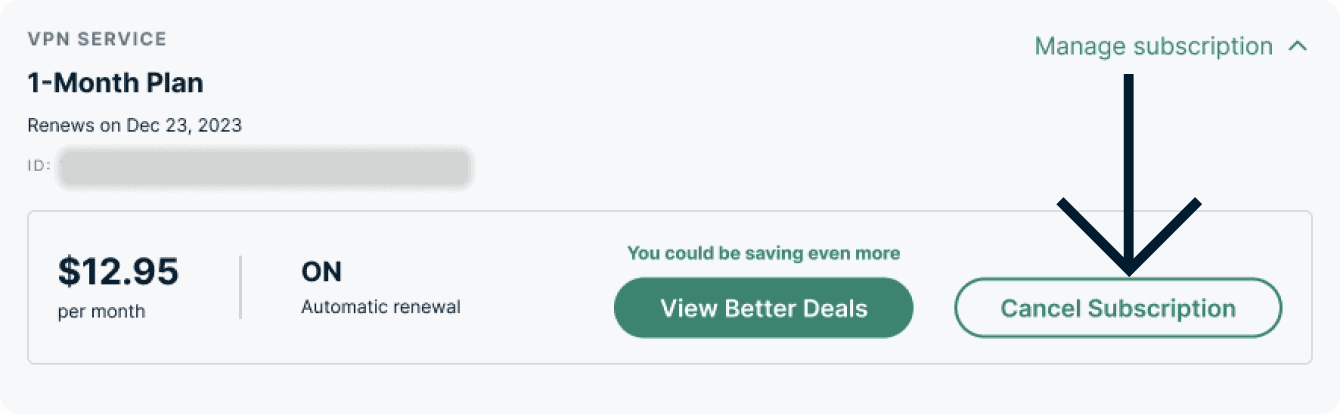Click the Renews on Dec 23, 2023 text

(x=135, y=126)
